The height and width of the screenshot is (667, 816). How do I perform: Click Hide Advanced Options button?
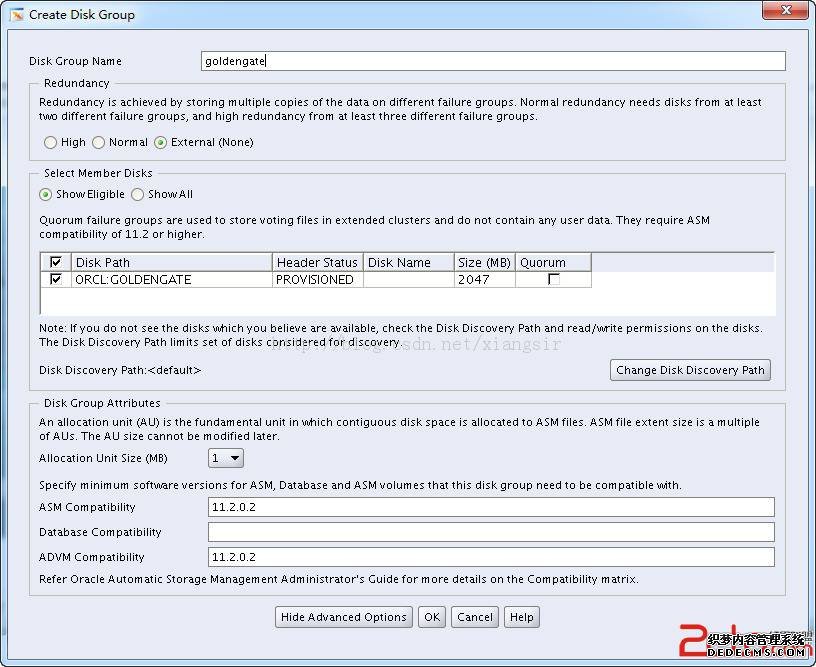pyautogui.click(x=343, y=617)
